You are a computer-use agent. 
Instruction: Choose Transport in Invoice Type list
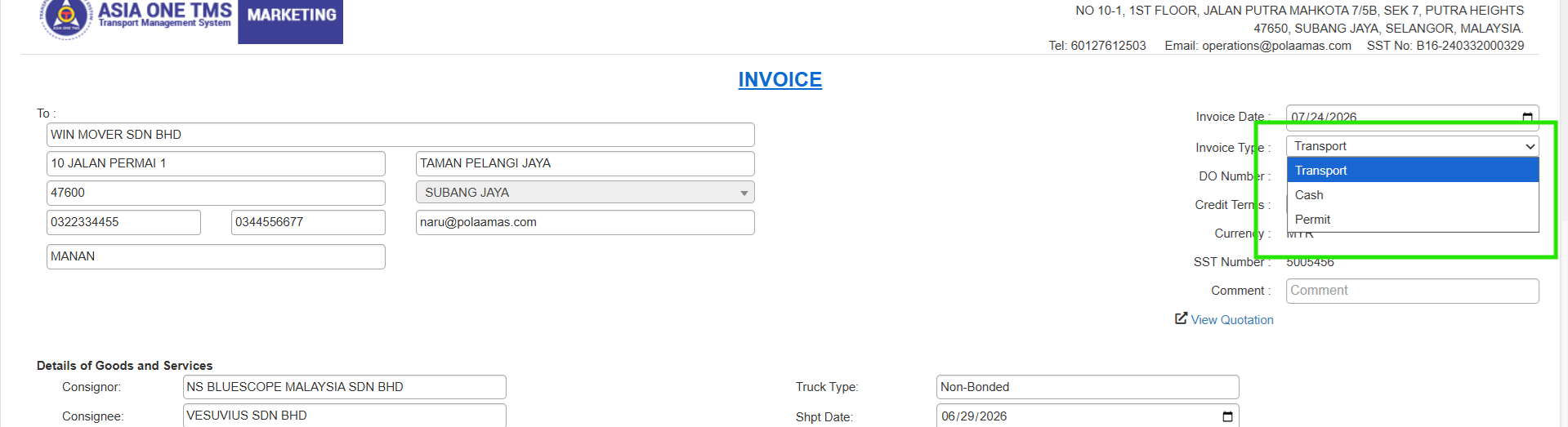point(1413,171)
